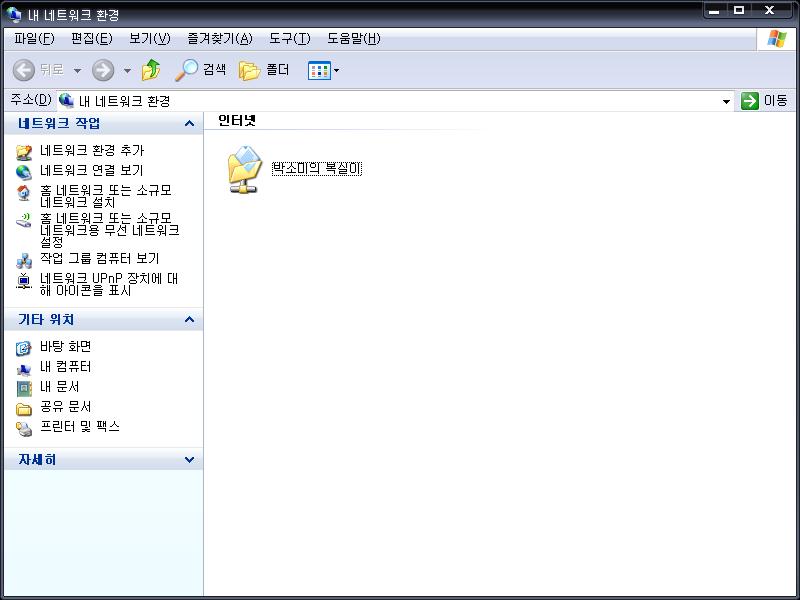The height and width of the screenshot is (600, 800).
Task: Open the Views button dropdown arrow
Action: (x=336, y=70)
